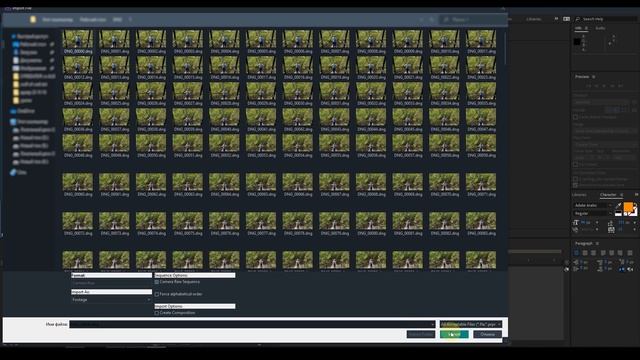Image resolution: width=640 pixels, height=360 pixels.
Task: Click the justify all icon in the Paragraph panel
Action: point(630,253)
